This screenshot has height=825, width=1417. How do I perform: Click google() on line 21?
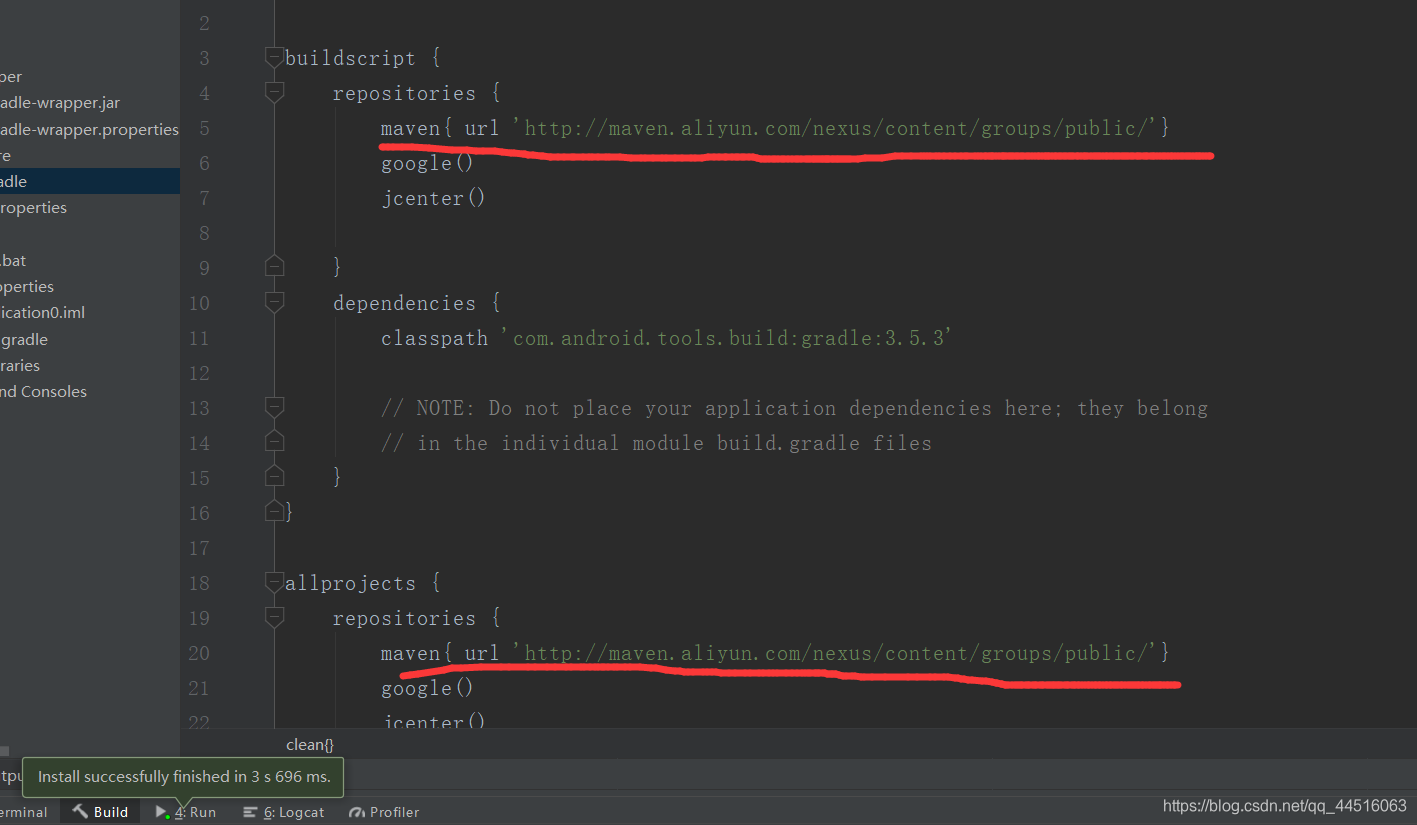(x=427, y=688)
